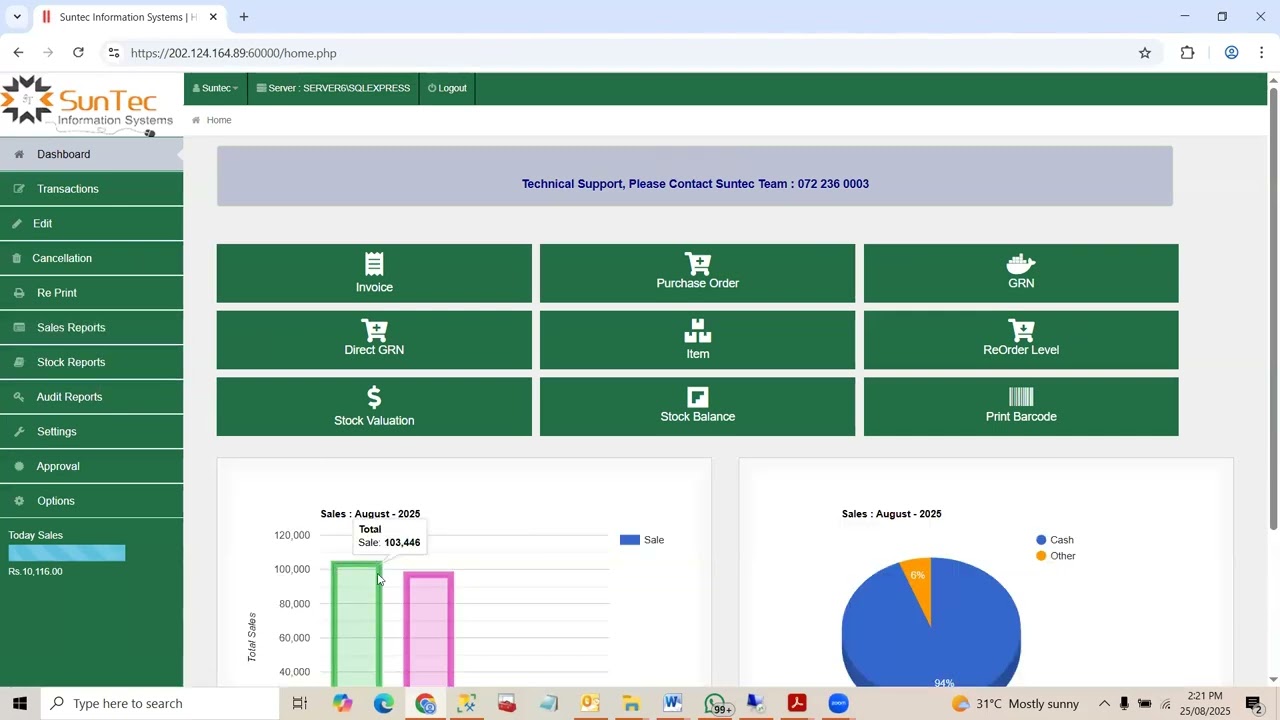Open Sales Reports in the sidebar

[x=91, y=328]
